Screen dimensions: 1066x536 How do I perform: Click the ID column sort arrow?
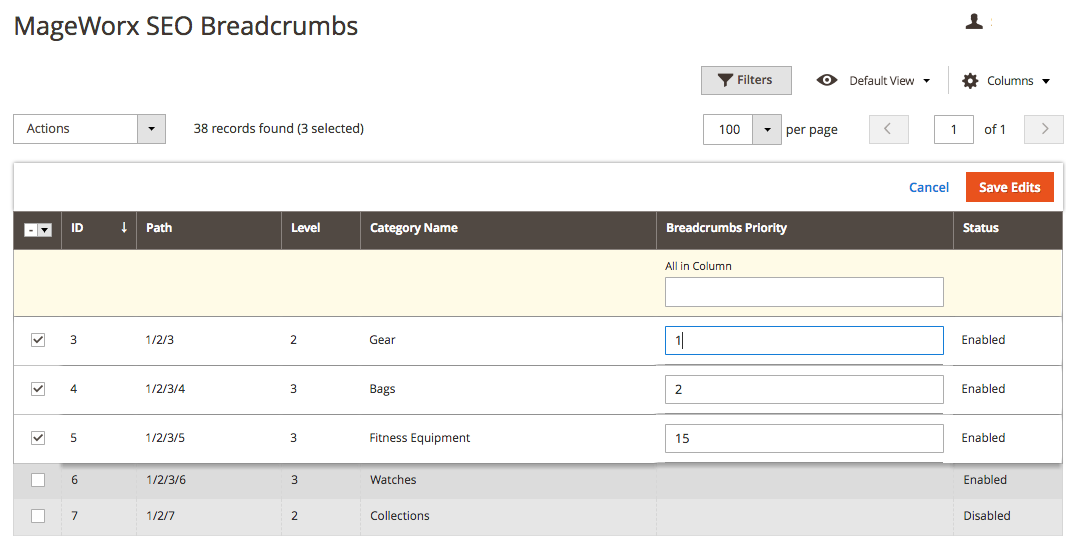point(124,228)
